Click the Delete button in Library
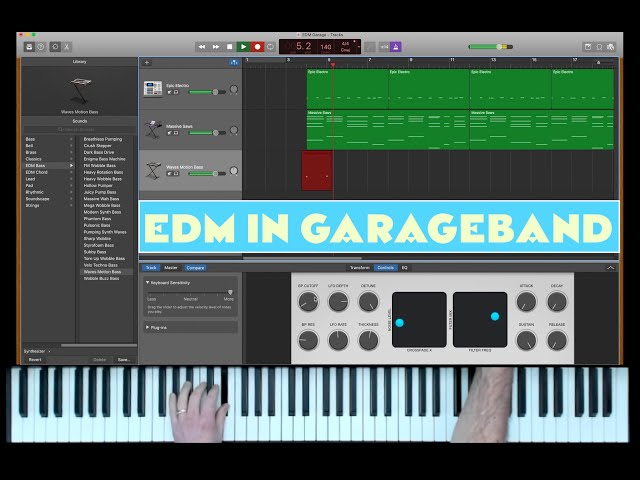This screenshot has height=480, width=640. (x=100, y=360)
